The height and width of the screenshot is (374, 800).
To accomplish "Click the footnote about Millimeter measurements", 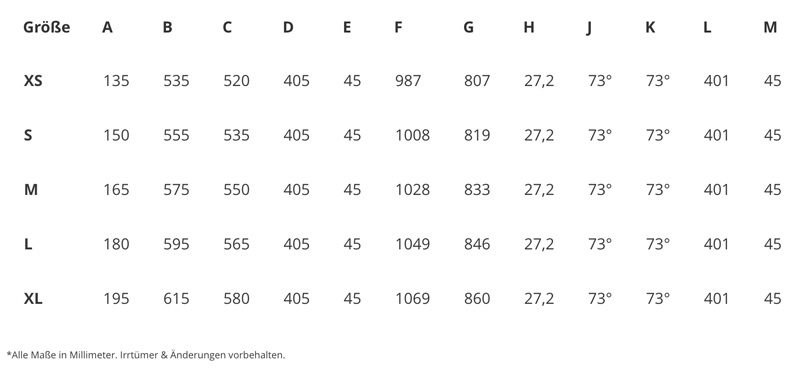I will (146, 355).
